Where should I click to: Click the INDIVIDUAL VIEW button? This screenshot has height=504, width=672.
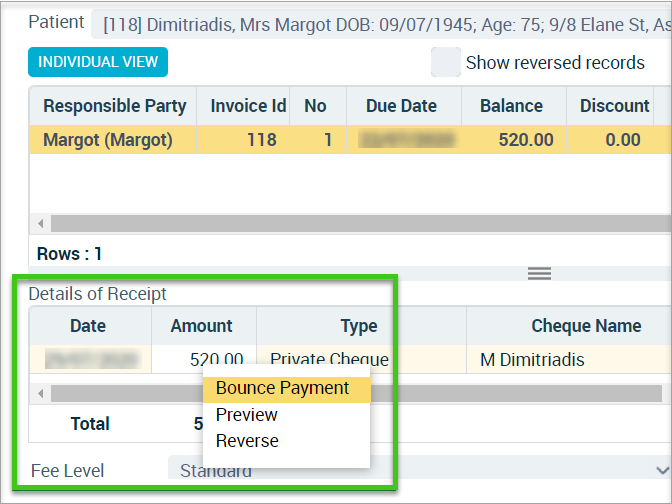point(98,62)
